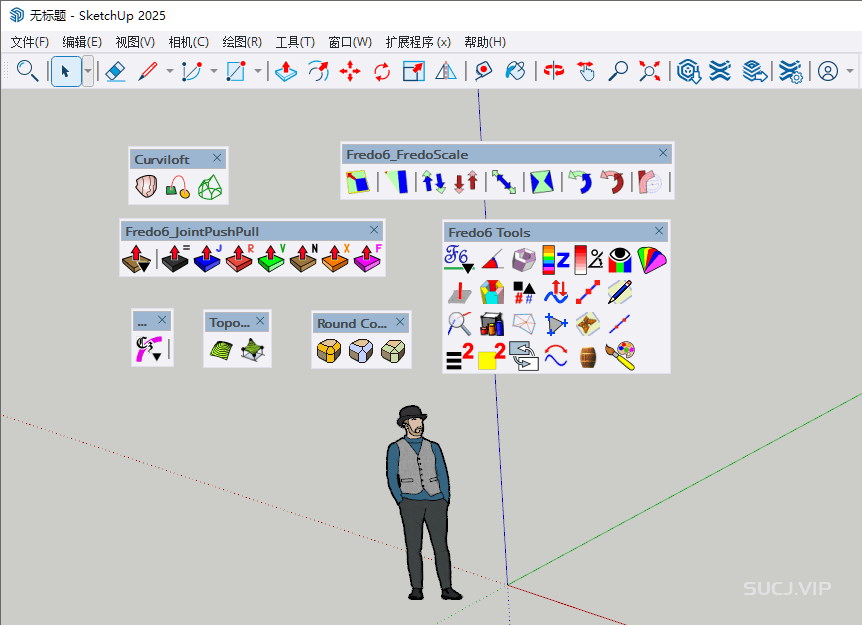Viewport: 862px width, 625px height.
Task: Activate the Tape Measure tool
Action: click(x=483, y=71)
